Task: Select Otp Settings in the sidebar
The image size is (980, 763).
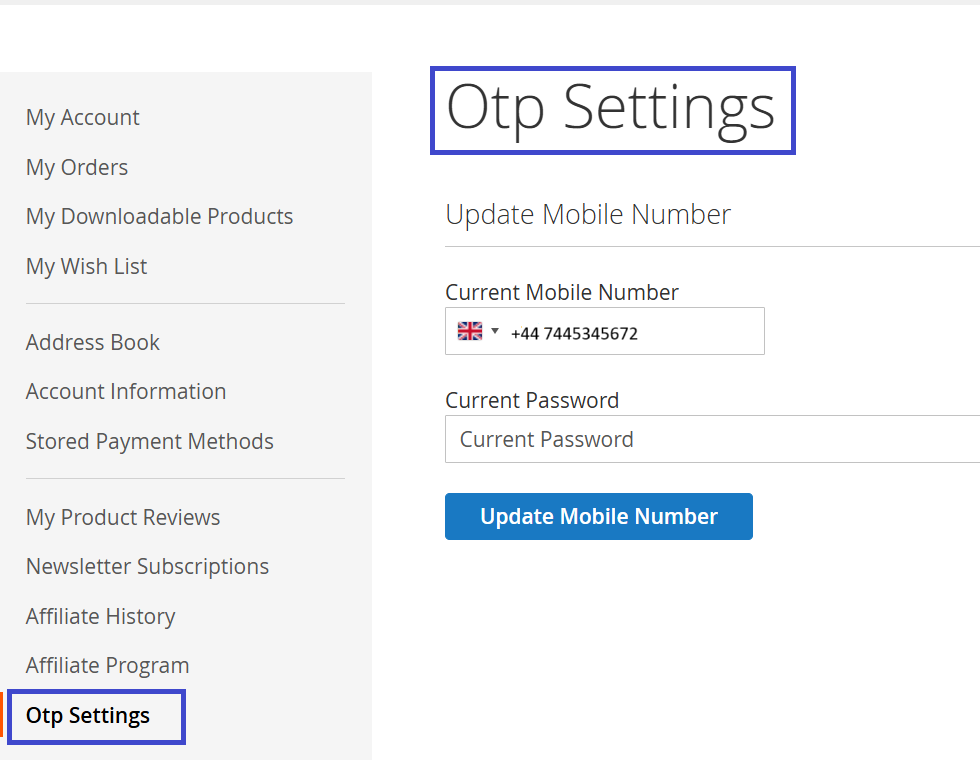Action: coord(88,716)
